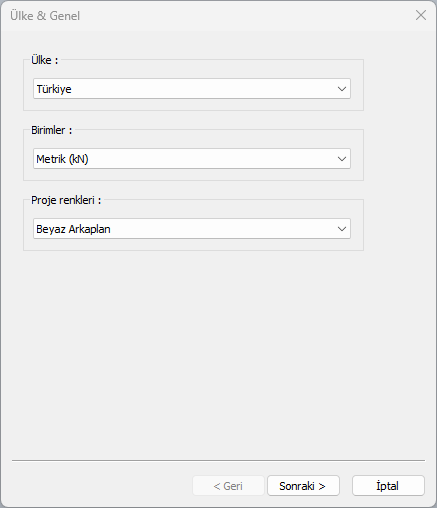Cancel the wizard with İptal
The width and height of the screenshot is (437, 508).
[x=388, y=486]
